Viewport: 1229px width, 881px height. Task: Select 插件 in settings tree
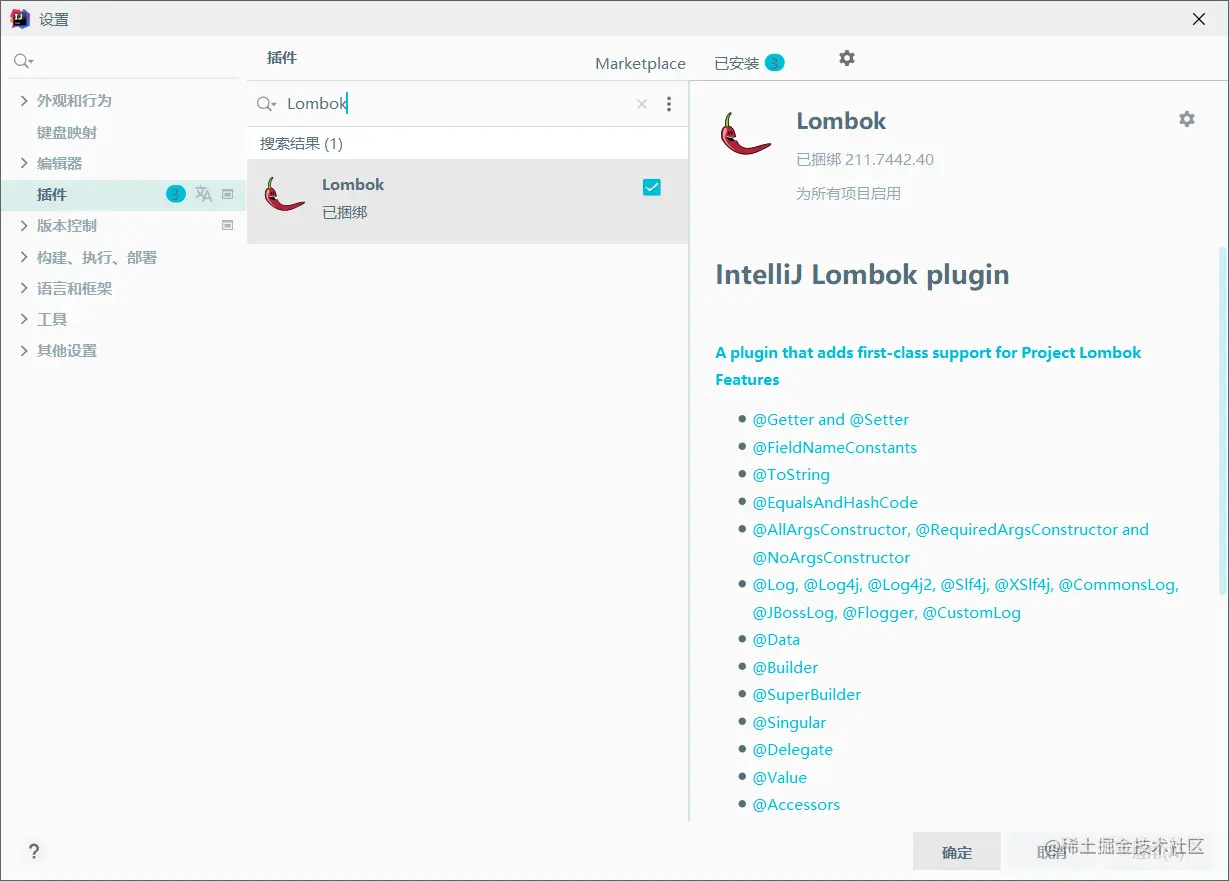52,194
